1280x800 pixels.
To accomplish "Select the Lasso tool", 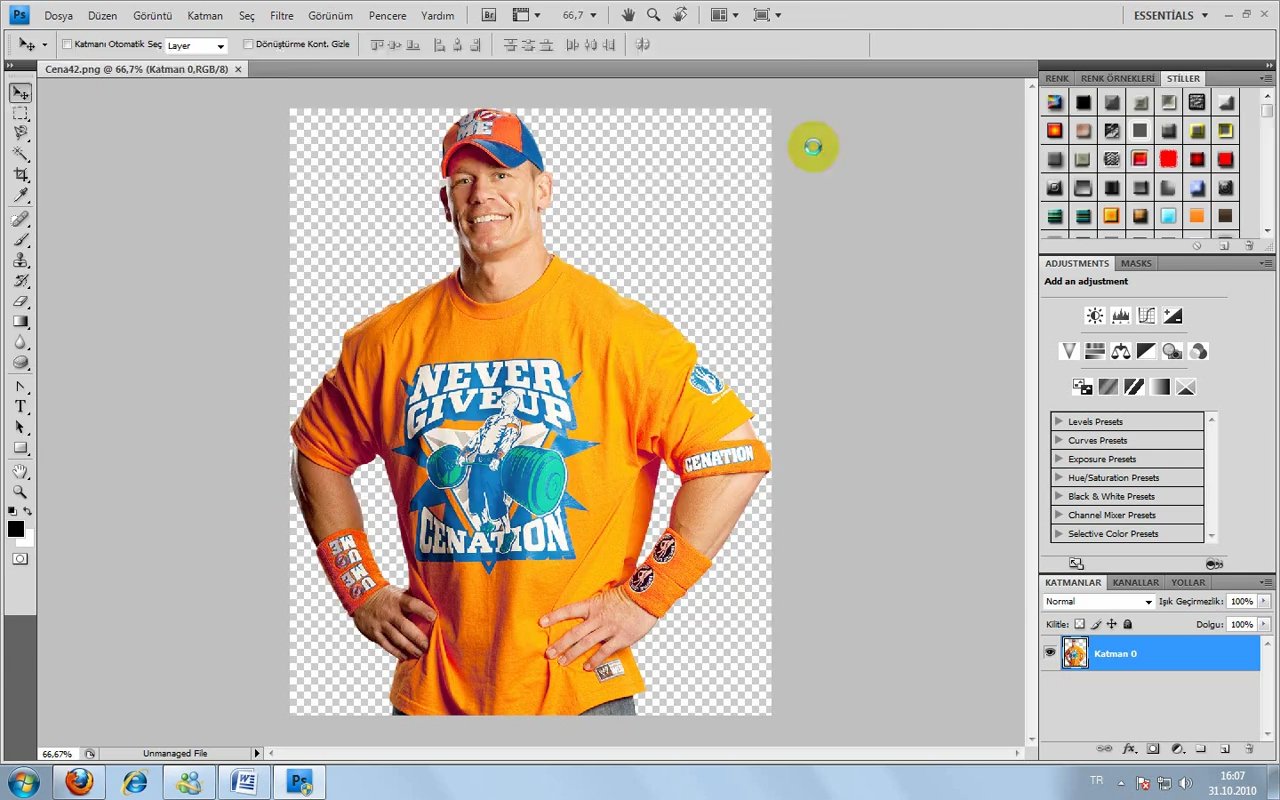I will 20,133.
